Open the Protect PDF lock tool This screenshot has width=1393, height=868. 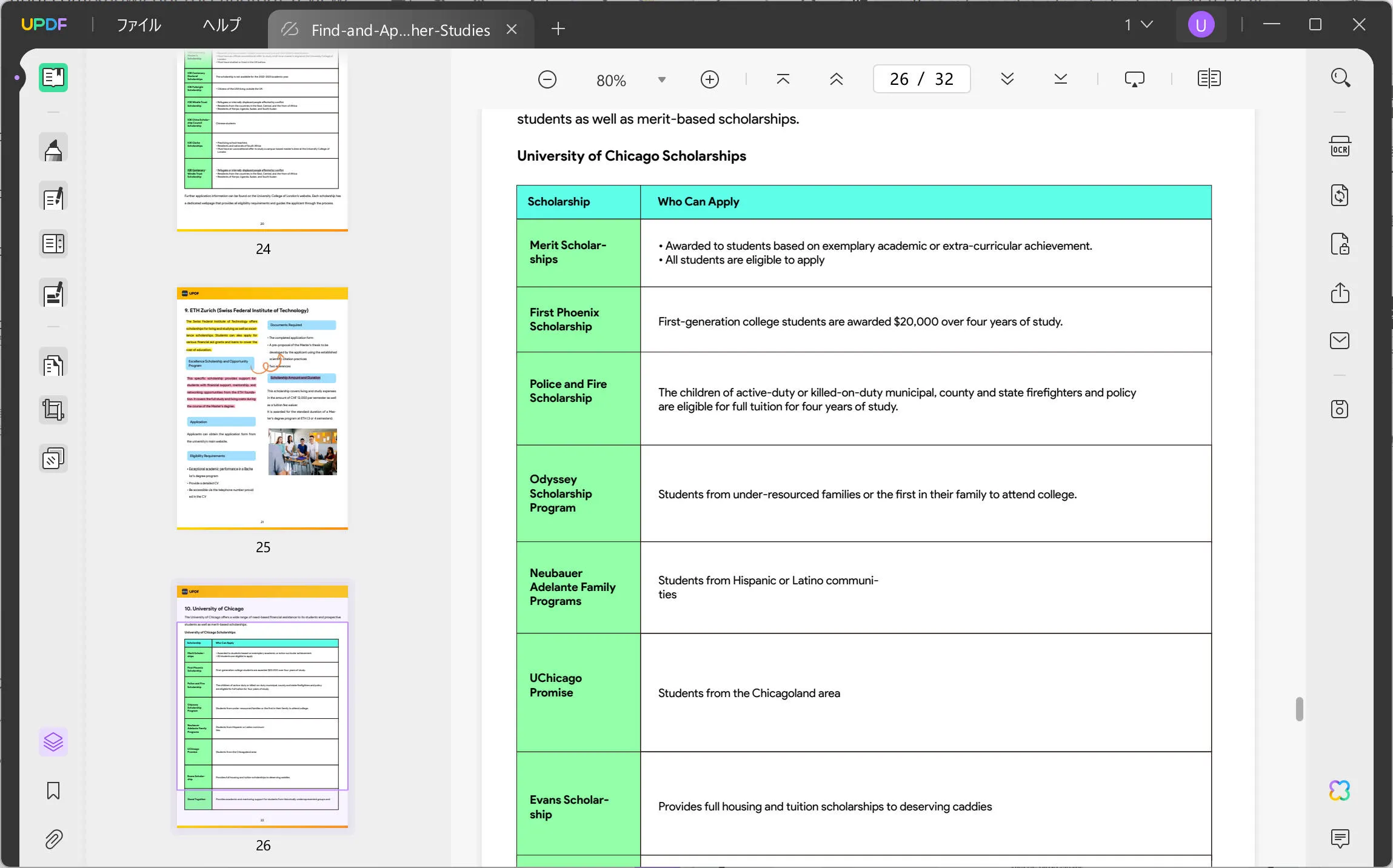pyautogui.click(x=1340, y=244)
